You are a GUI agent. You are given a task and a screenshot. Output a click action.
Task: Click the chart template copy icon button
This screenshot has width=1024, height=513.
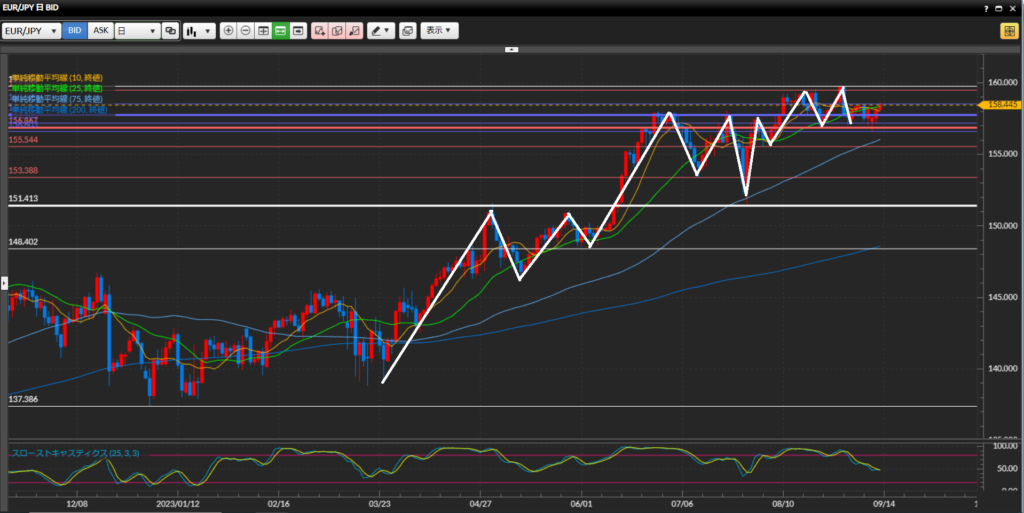click(x=407, y=31)
